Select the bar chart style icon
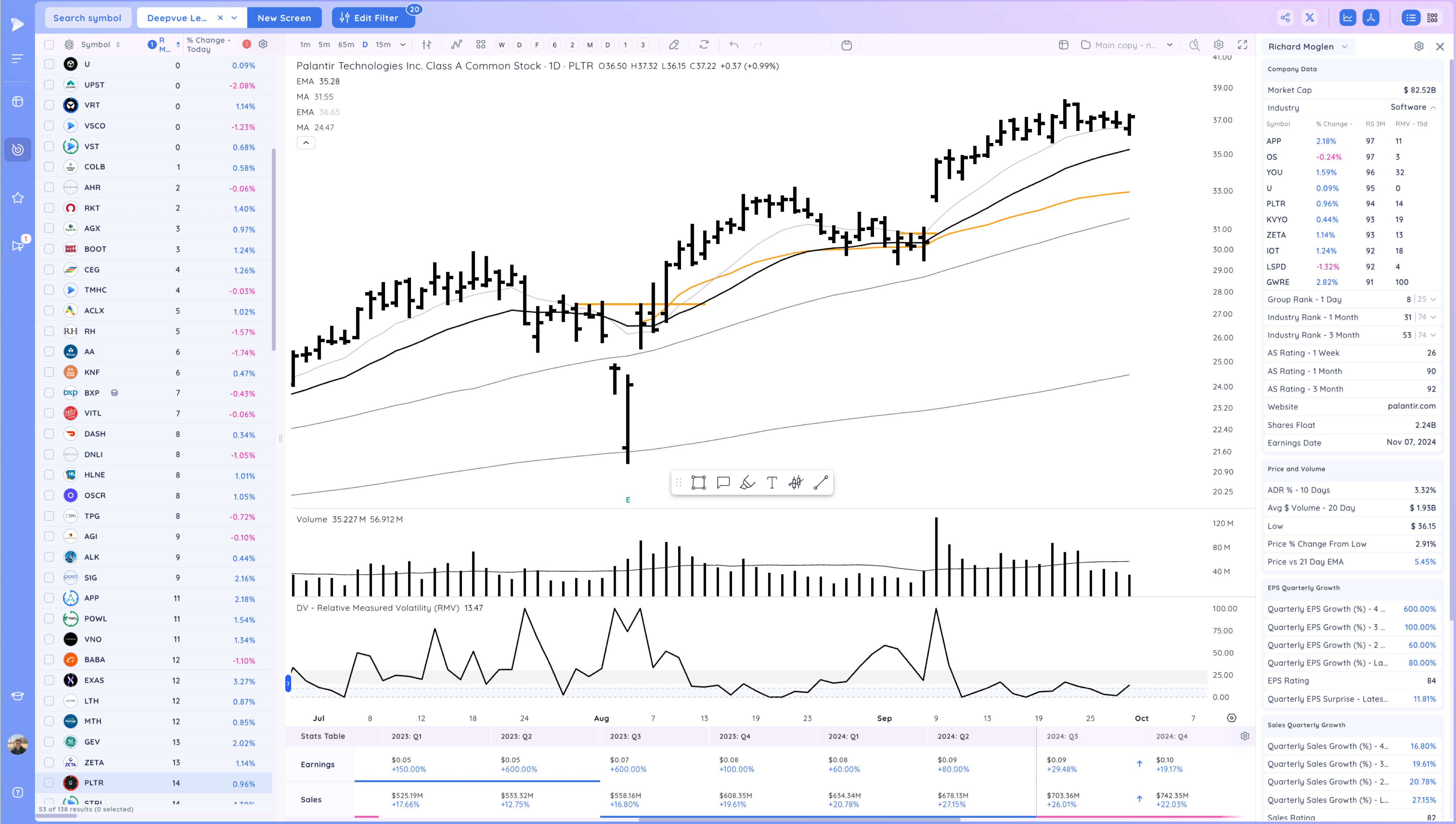This screenshot has height=824, width=1456. point(427,45)
